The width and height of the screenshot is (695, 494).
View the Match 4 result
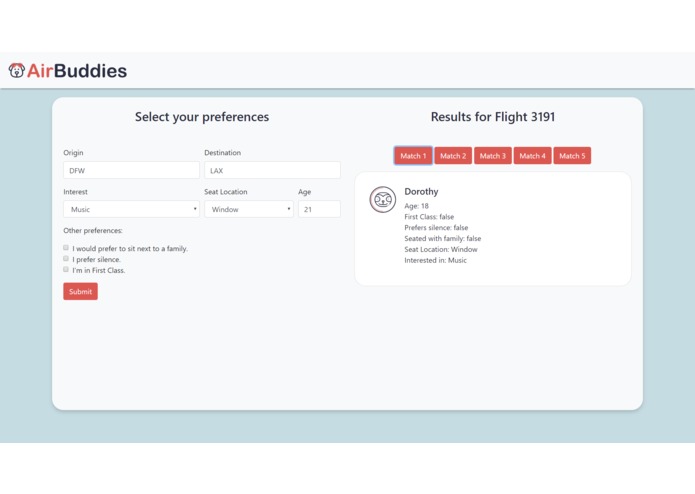[532, 156]
